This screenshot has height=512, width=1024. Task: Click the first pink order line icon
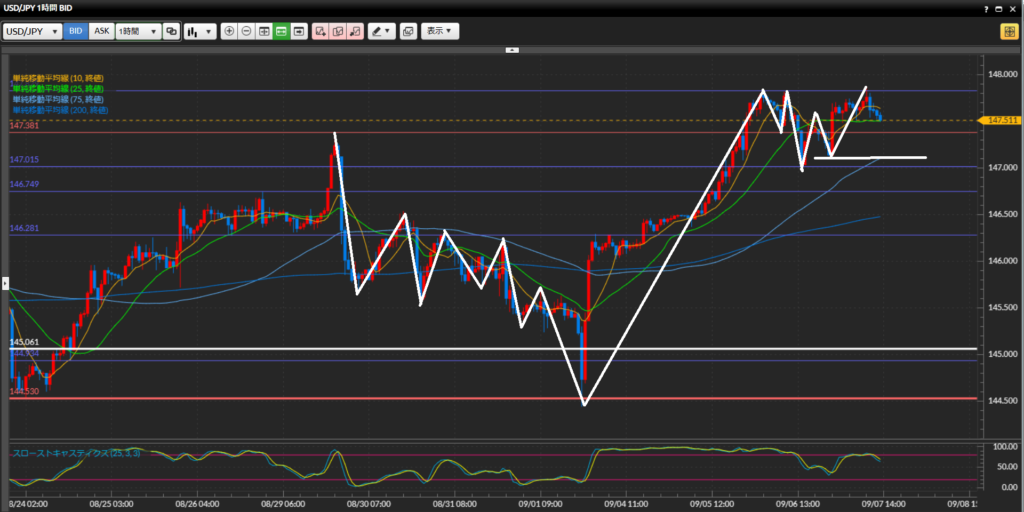pyautogui.click(x=320, y=31)
